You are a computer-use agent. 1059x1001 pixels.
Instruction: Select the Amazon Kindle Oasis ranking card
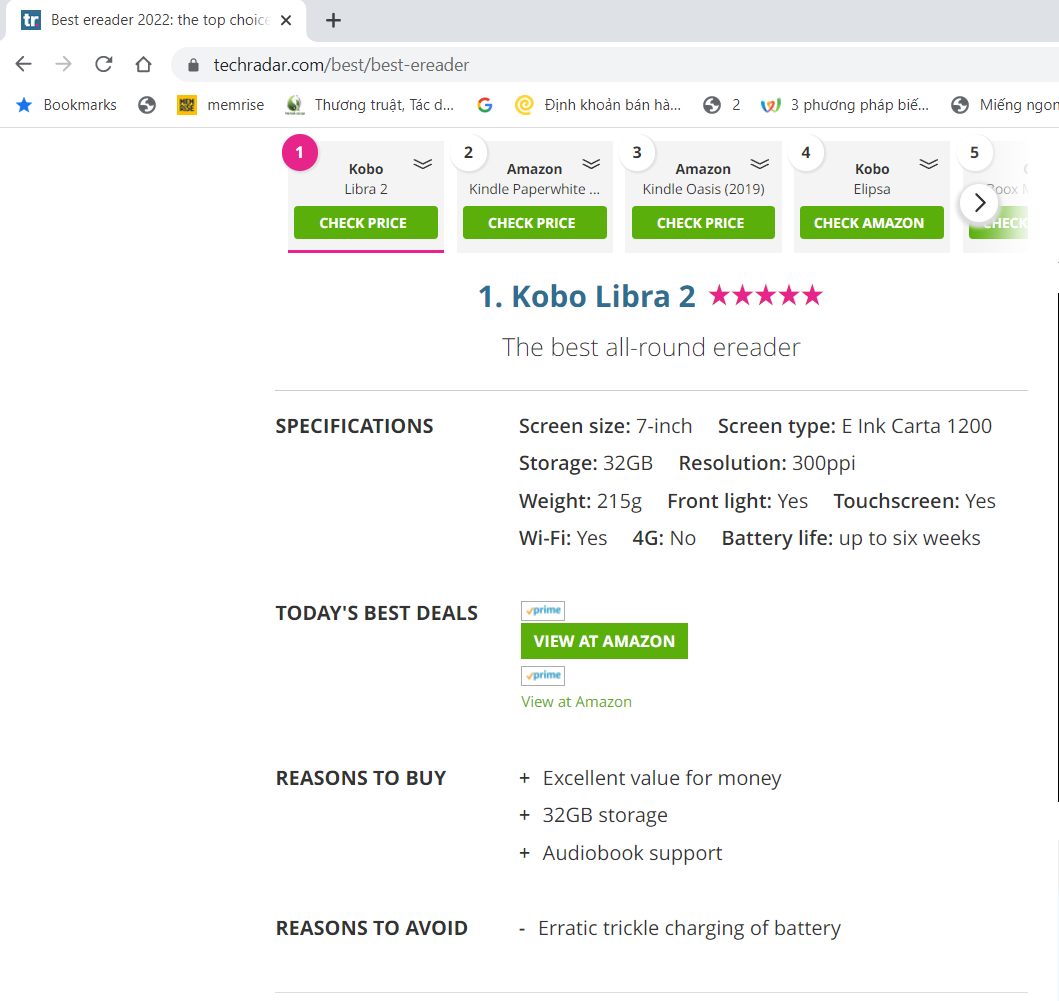[703, 196]
